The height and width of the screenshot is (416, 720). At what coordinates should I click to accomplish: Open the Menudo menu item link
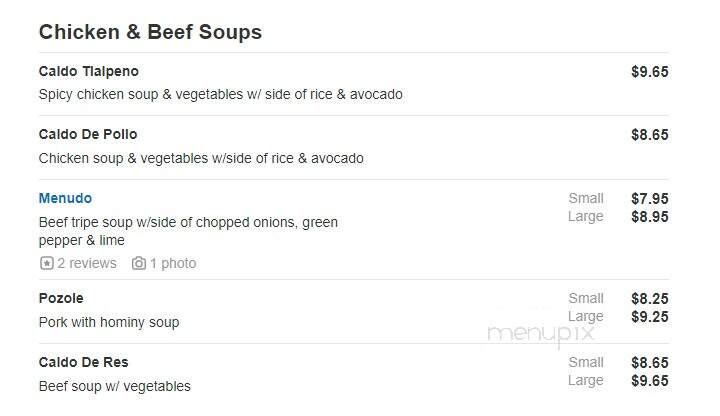pos(65,198)
